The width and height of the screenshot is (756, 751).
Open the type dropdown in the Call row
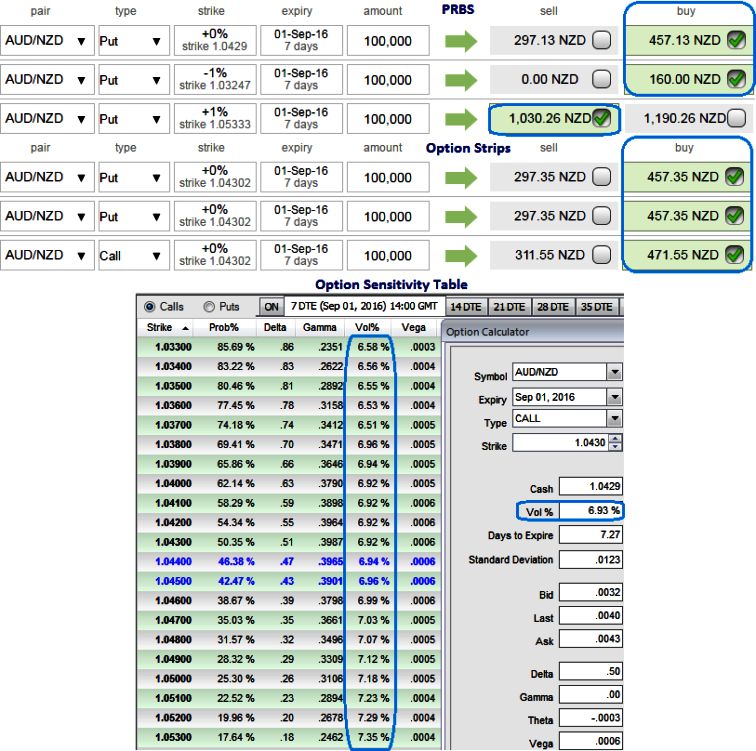pyautogui.click(x=155, y=255)
